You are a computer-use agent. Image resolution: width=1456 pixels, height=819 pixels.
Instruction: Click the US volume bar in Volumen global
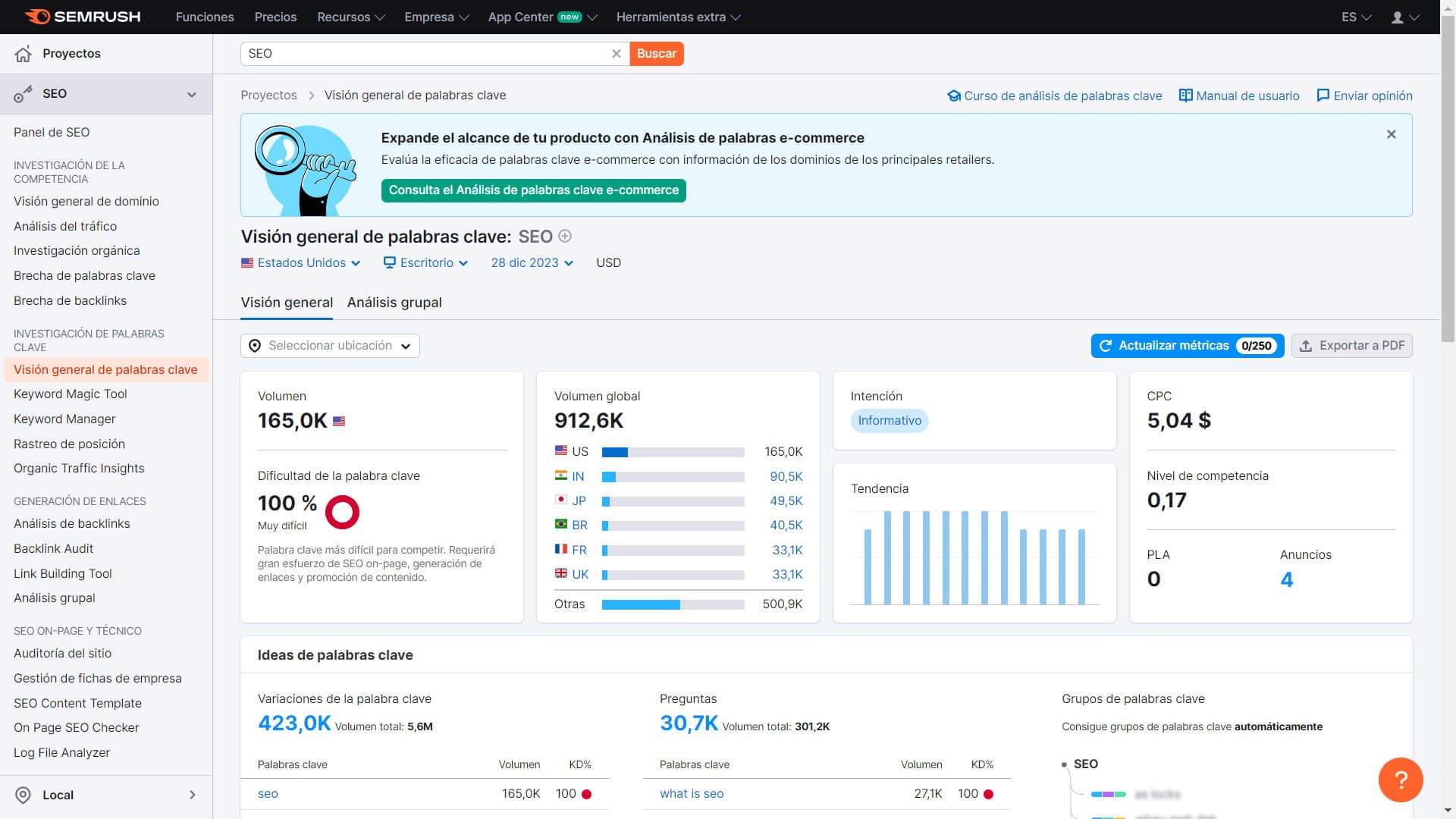click(673, 452)
